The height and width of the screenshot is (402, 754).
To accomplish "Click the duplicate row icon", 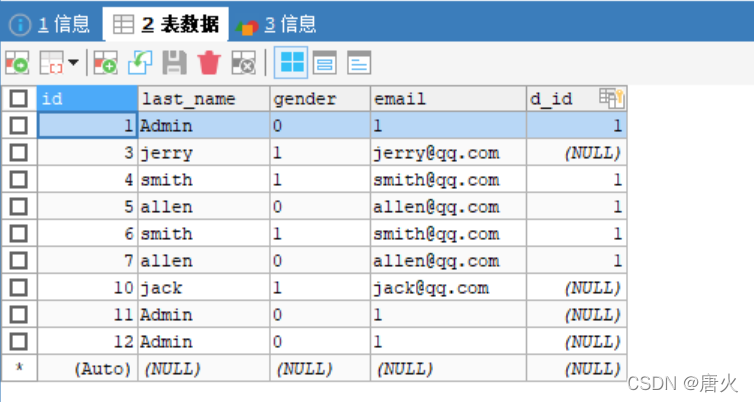I will pos(105,63).
